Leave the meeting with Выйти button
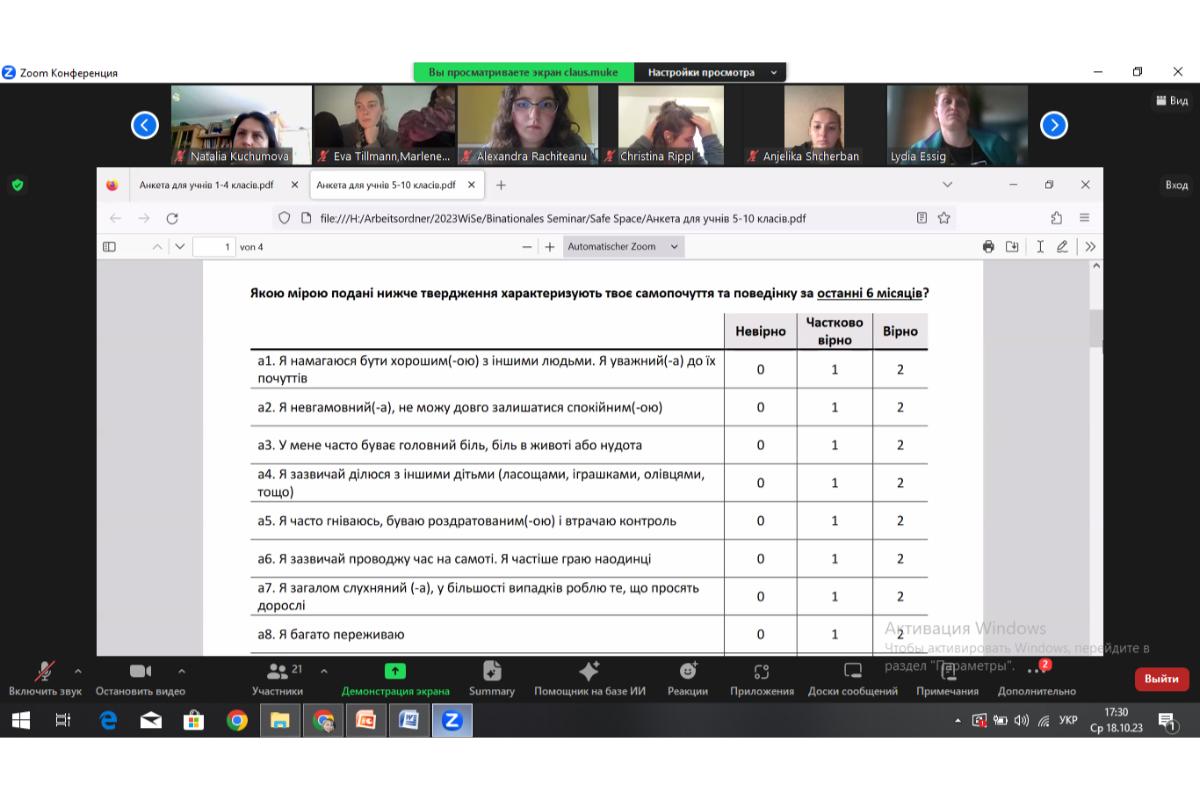The image size is (1200, 800). click(x=1161, y=679)
